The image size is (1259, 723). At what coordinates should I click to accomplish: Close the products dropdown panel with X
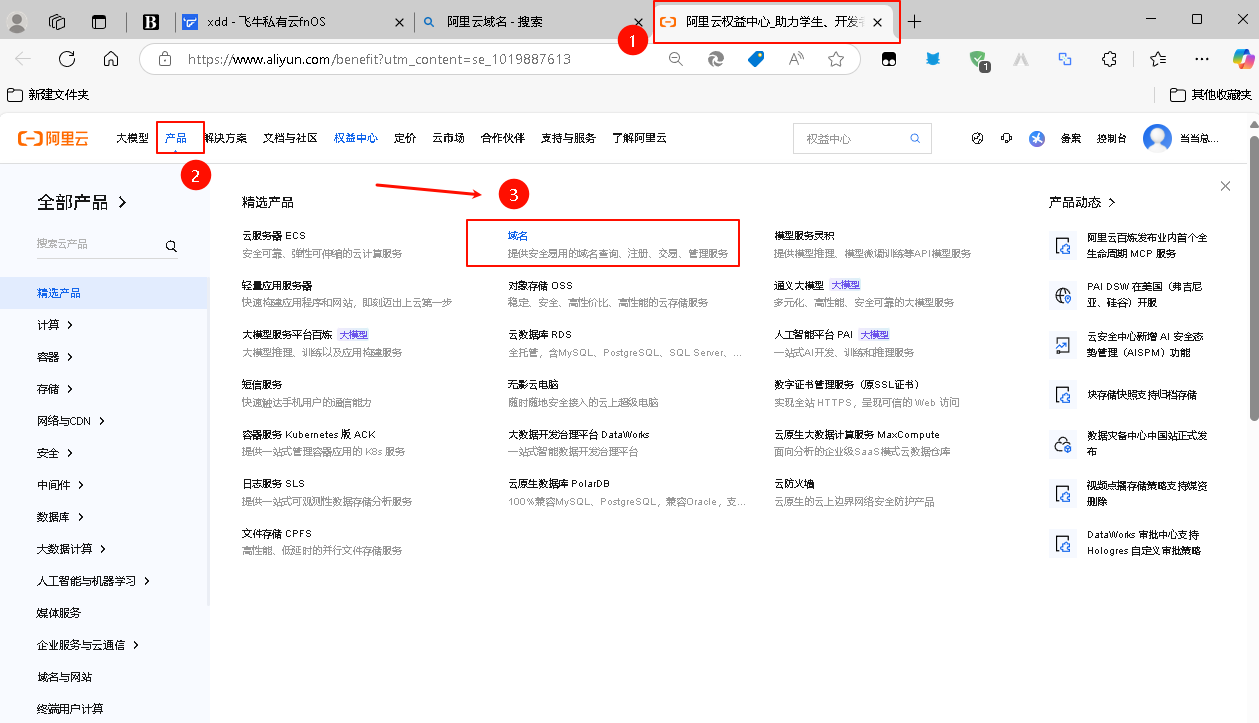pyautogui.click(x=1226, y=186)
